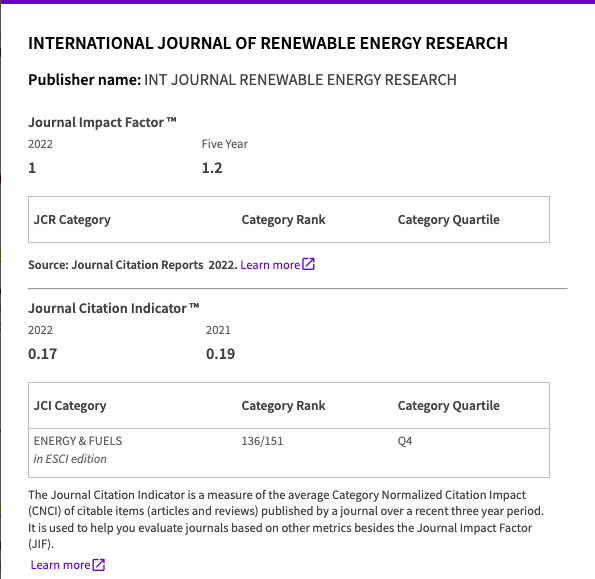
Task: Select the 2021 JCI value 0.19
Action: [220, 354]
